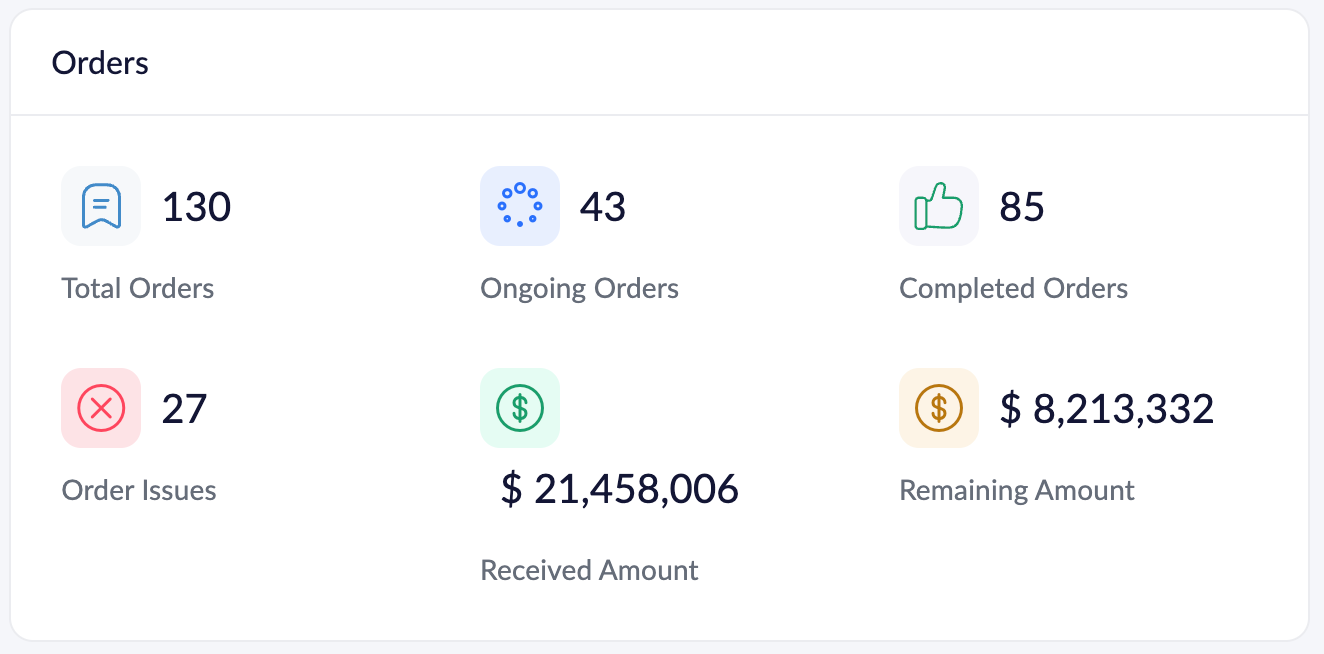Click the Ongoing Orders spinner icon
Image resolution: width=1324 pixels, height=654 pixels.
pyautogui.click(x=520, y=206)
